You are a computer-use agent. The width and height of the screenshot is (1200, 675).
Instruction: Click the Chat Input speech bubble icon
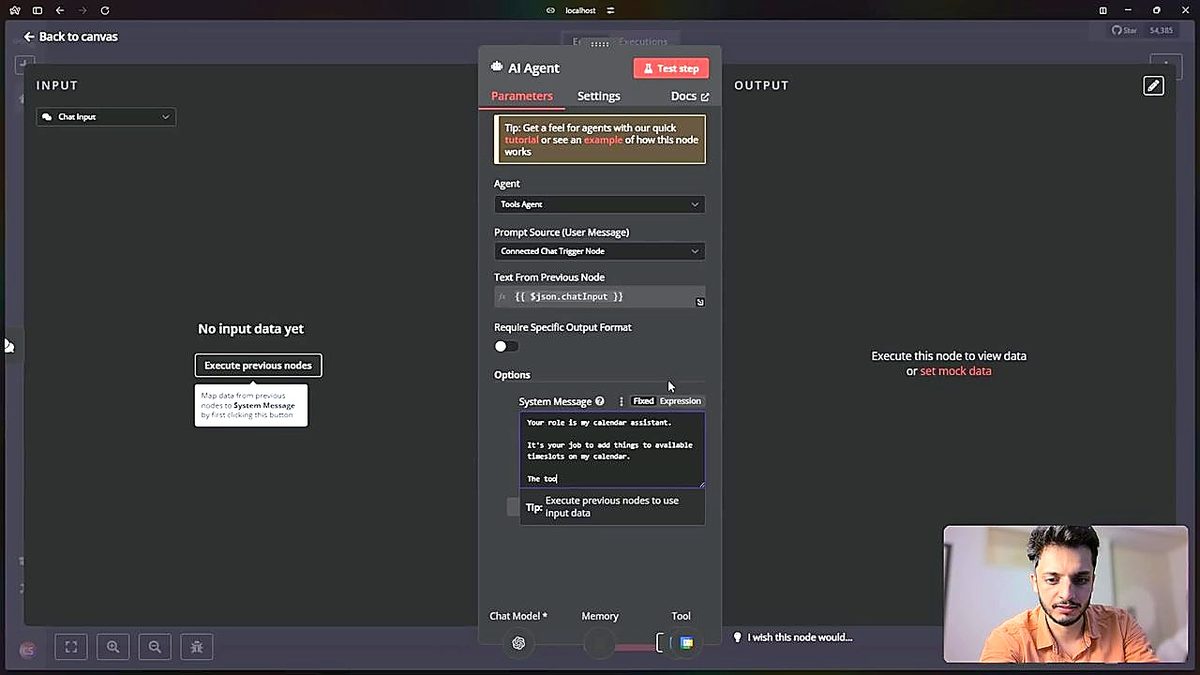click(47, 117)
